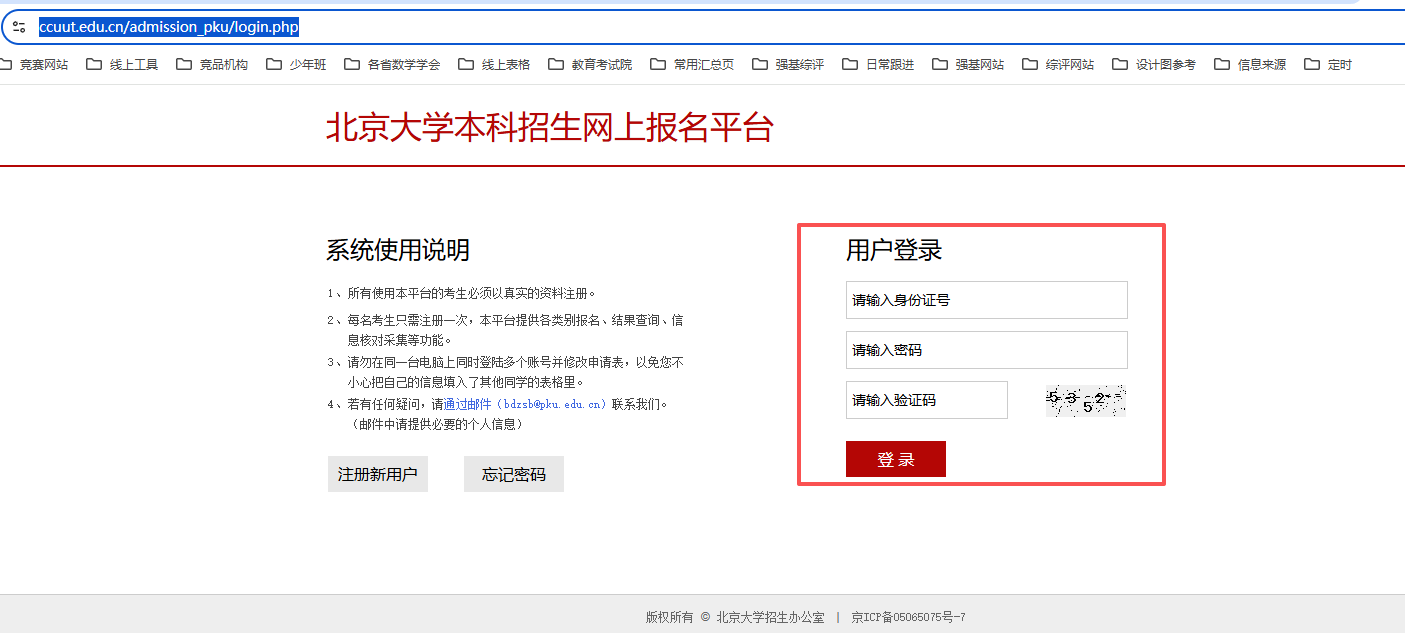Expand the 教育考试院 bookmarks folder
The image size is (1405, 633).
pos(590,65)
